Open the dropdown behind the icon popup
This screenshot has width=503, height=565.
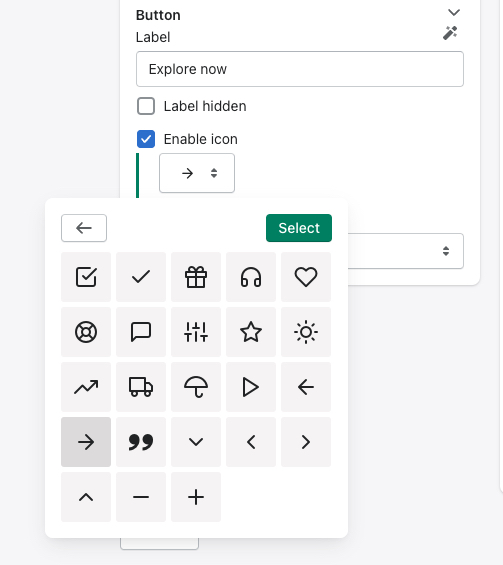[x=406, y=251]
